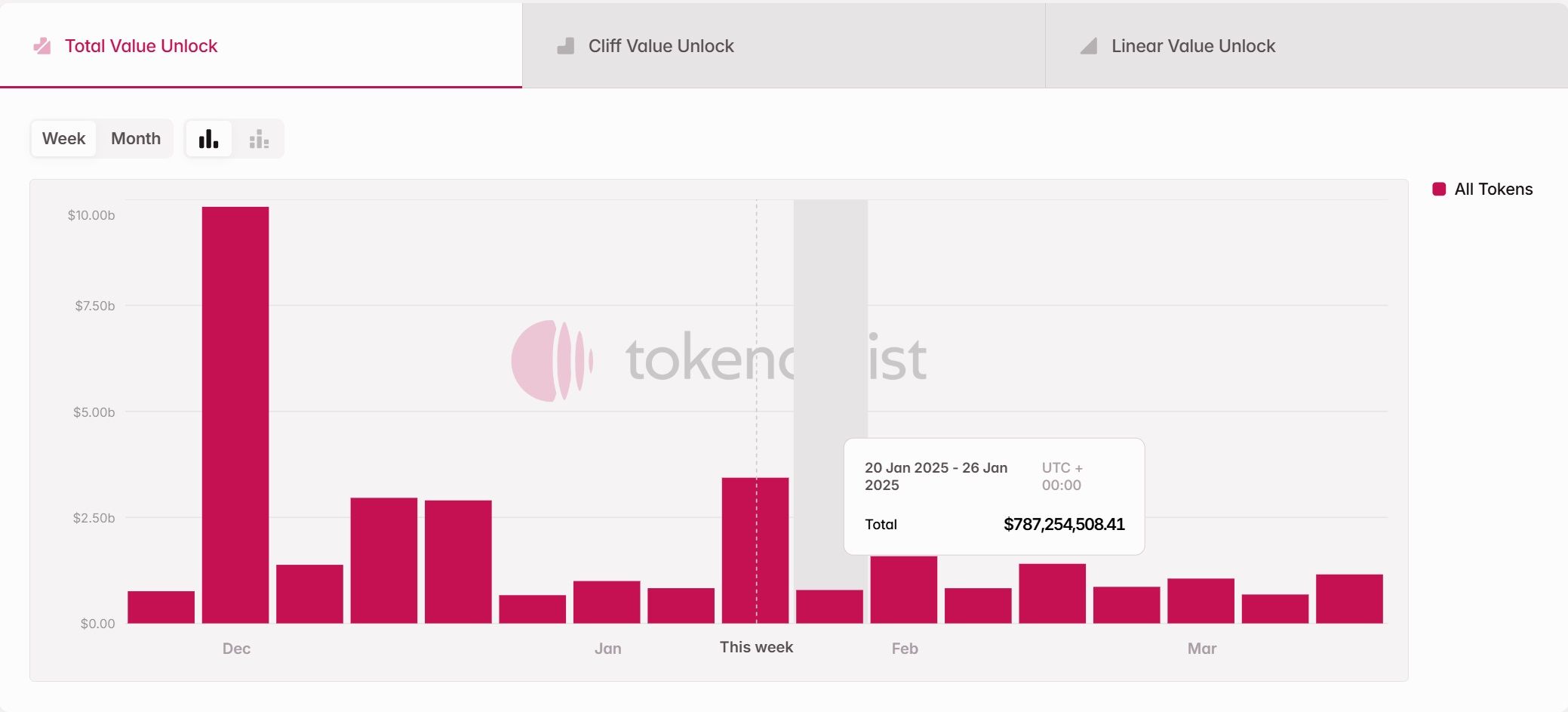The width and height of the screenshot is (1568, 712).
Task: Click the $10.00b y-axis label
Action: (x=91, y=215)
